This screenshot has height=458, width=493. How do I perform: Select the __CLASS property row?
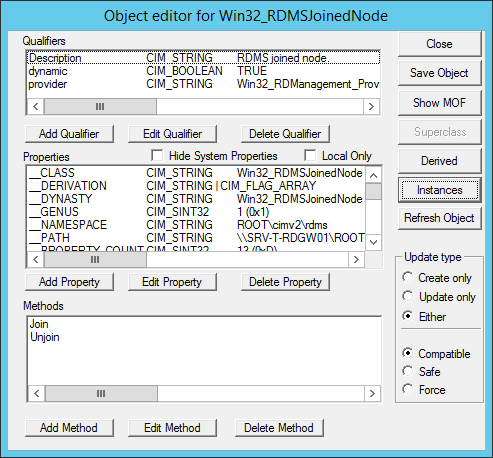coord(196,173)
